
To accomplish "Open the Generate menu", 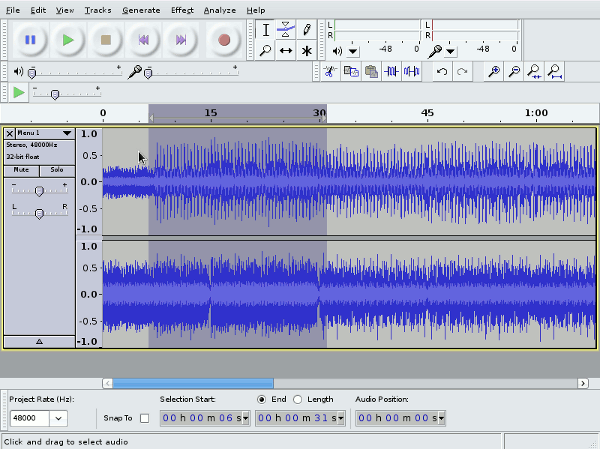I will [140, 9].
